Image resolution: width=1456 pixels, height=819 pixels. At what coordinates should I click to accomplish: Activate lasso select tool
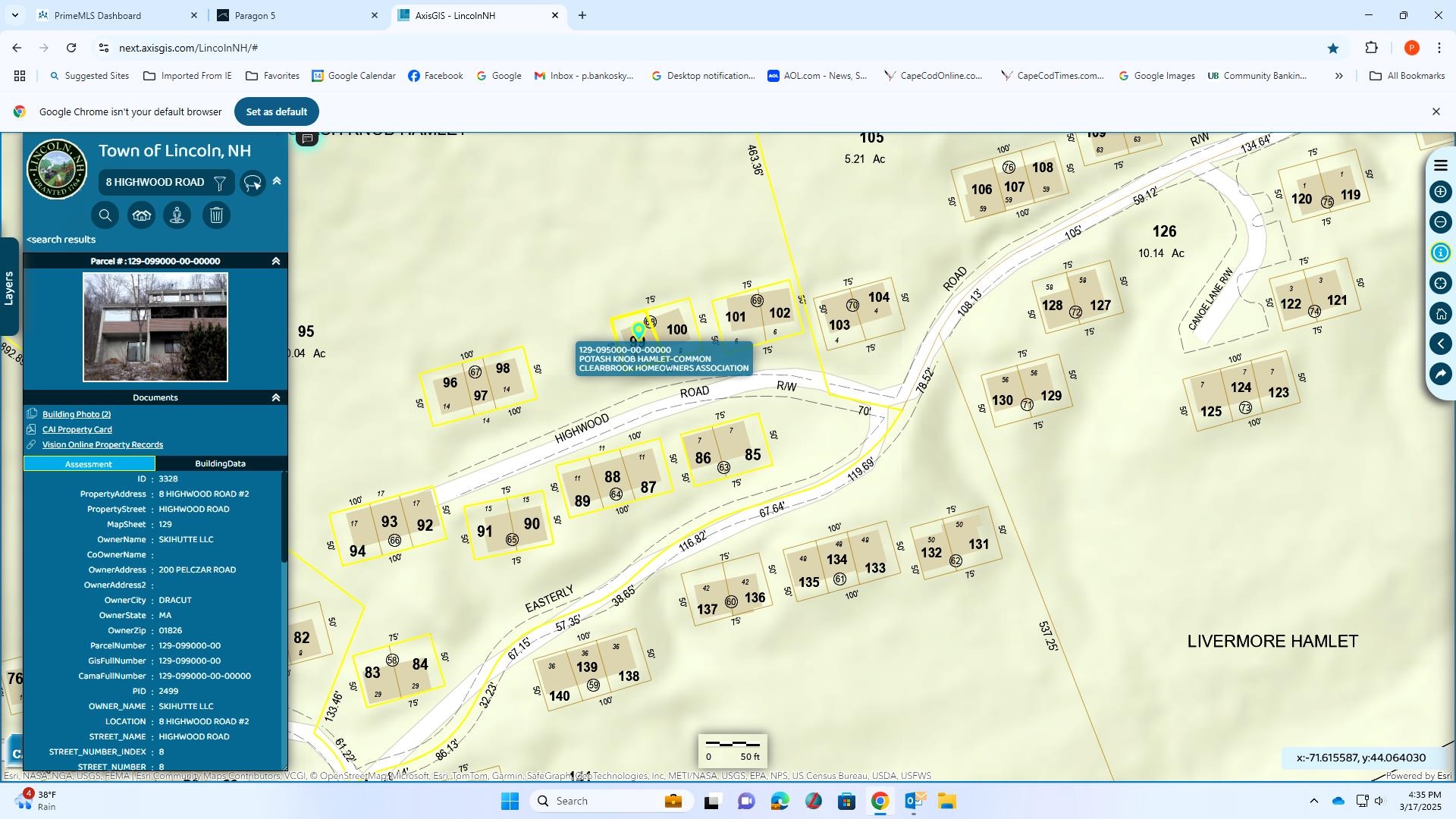coord(253,183)
